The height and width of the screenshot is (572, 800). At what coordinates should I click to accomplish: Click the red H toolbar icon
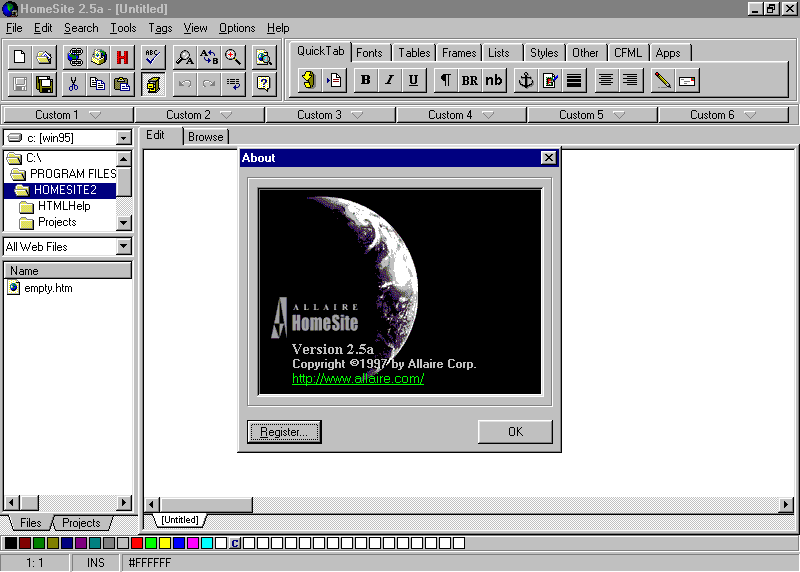pyautogui.click(x=122, y=57)
